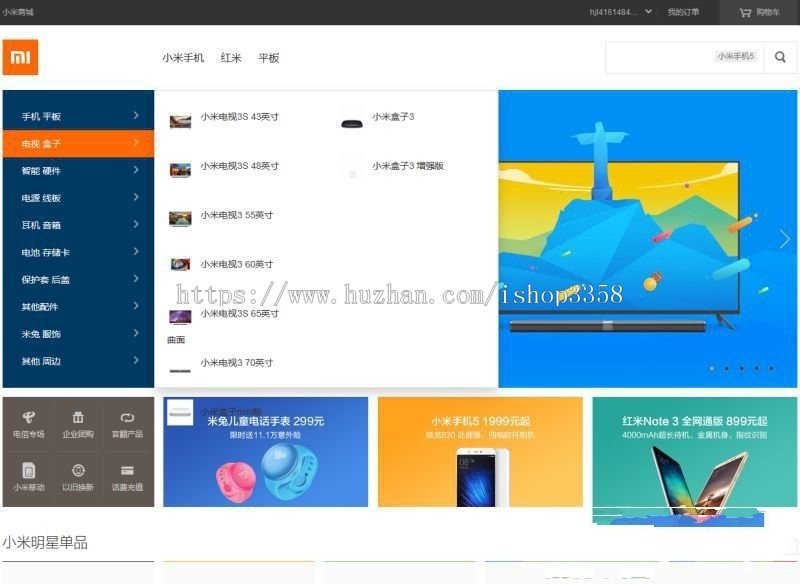800x584 pixels.
Task: Open the account name dropdown arrow
Action: coord(648,11)
